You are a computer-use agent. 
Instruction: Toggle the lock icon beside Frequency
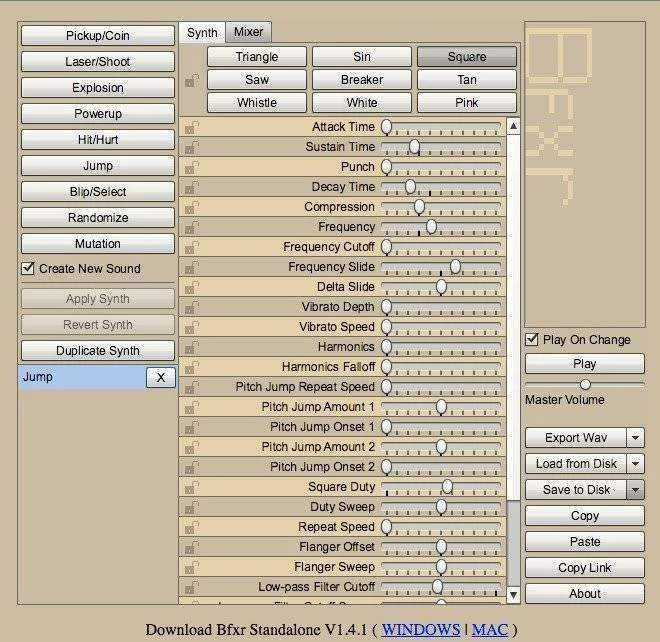[192, 227]
